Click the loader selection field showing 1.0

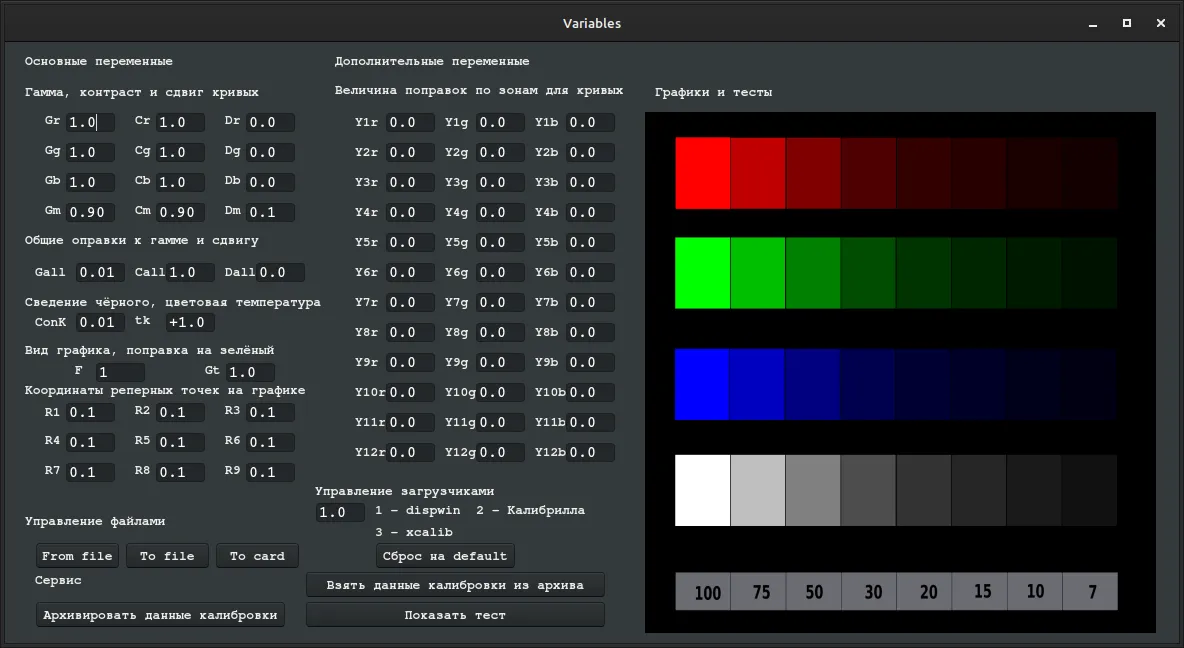point(341,512)
